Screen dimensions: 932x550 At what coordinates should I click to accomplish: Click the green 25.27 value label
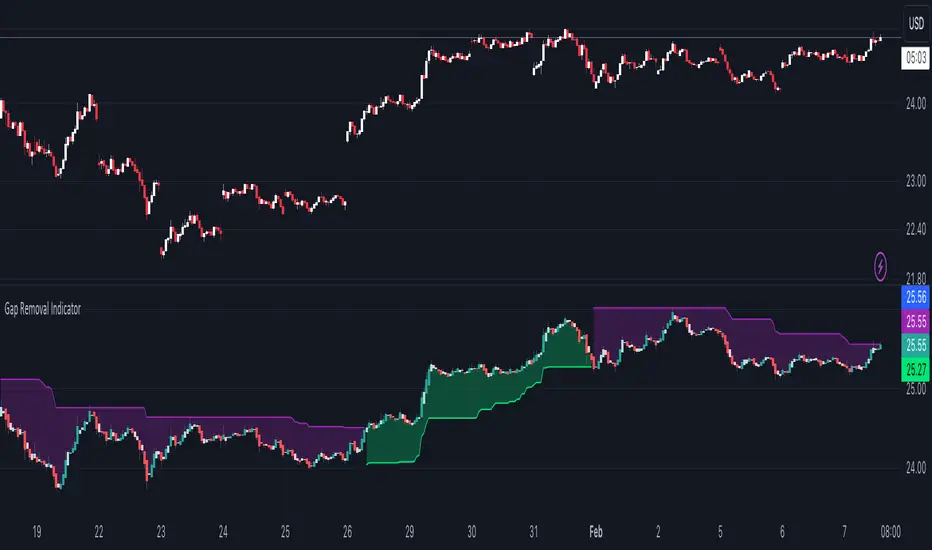point(915,370)
